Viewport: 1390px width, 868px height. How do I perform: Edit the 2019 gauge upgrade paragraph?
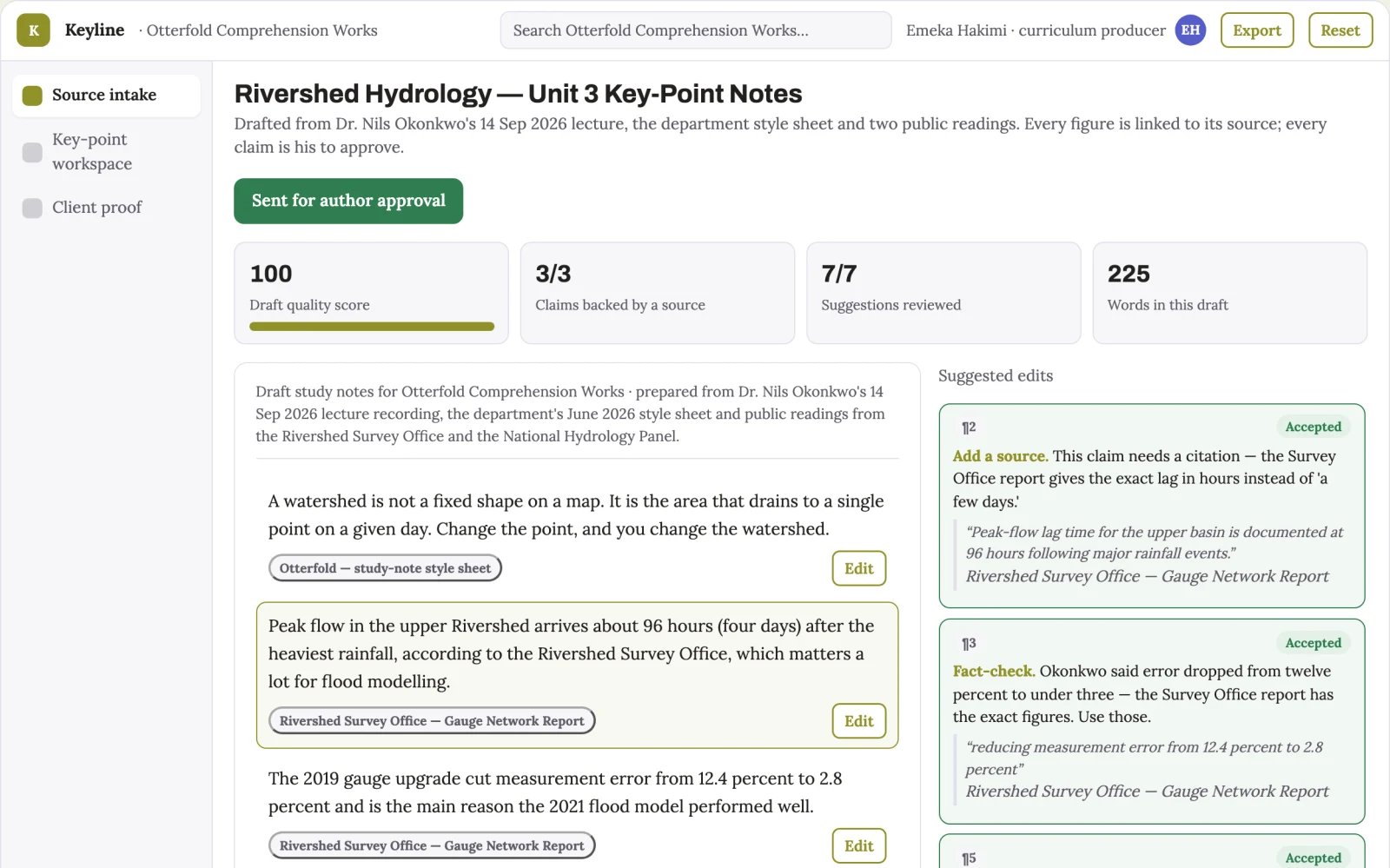pos(859,846)
